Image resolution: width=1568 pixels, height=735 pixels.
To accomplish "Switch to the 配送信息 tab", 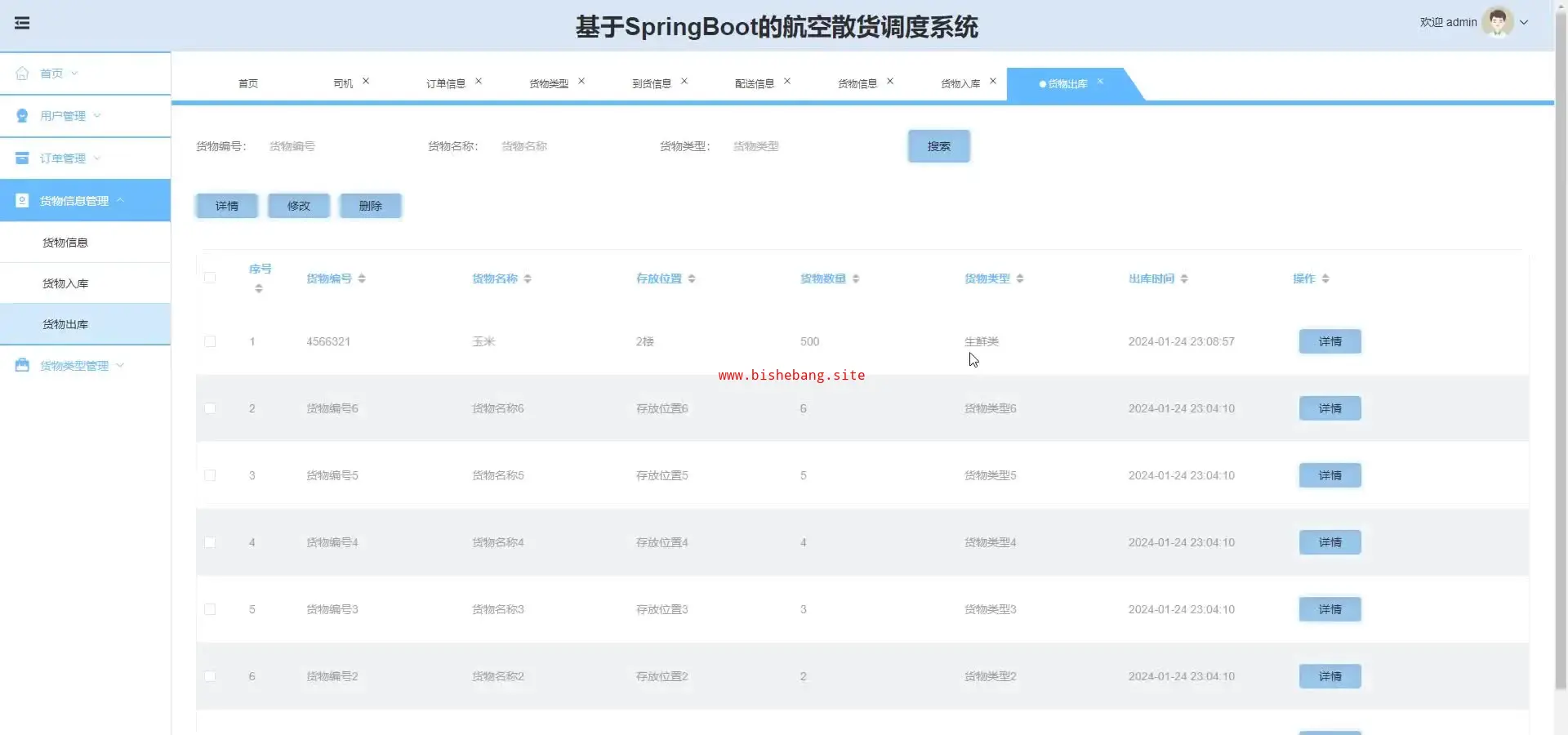I will (x=755, y=84).
